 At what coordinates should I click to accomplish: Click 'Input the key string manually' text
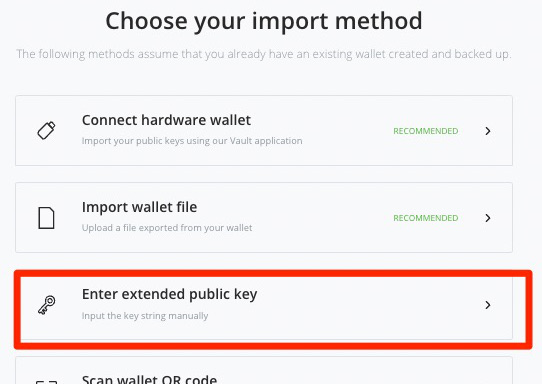pos(145,316)
